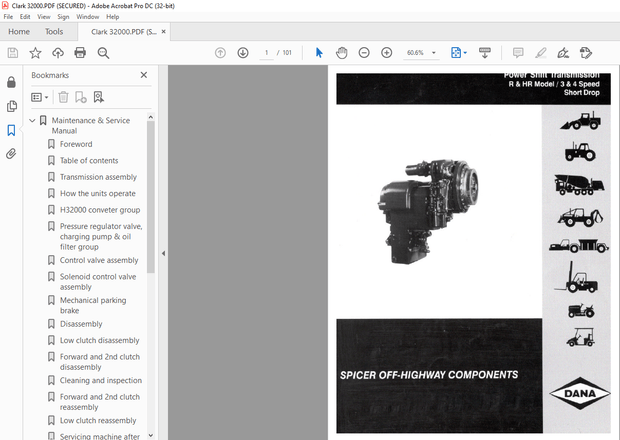Open the Transmission assembly bookmark

[98, 177]
